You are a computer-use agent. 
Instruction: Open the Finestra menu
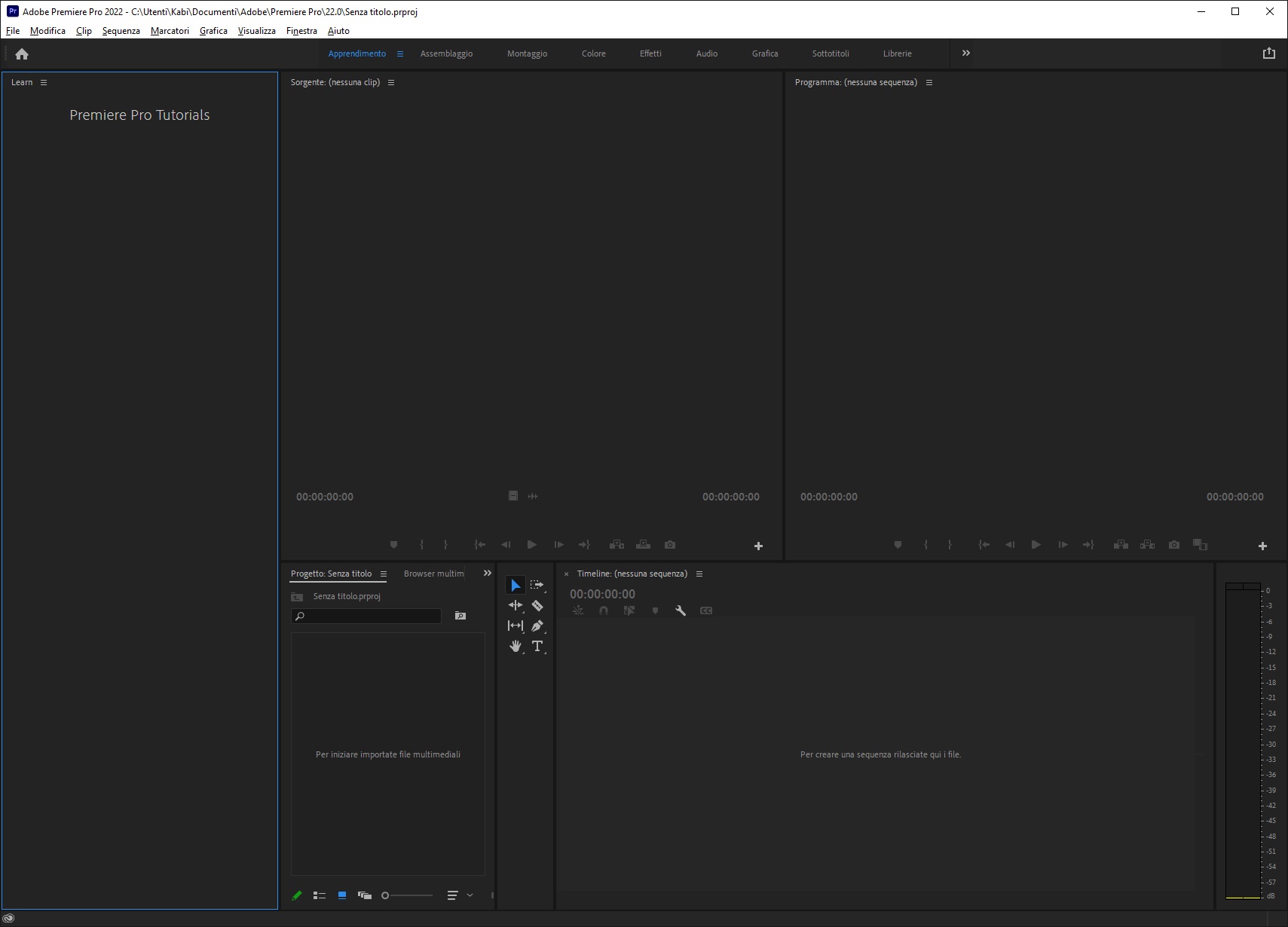tap(301, 31)
